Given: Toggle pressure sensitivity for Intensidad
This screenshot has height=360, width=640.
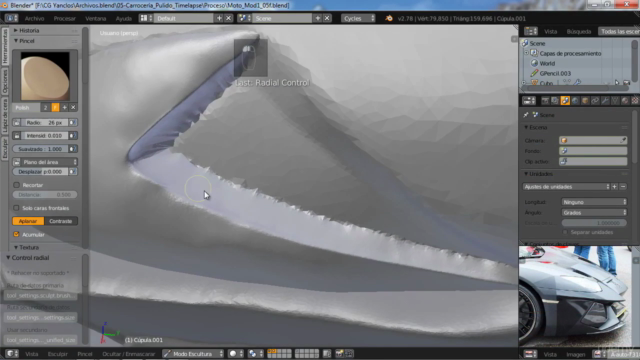Looking at the screenshot, I should point(73,136).
